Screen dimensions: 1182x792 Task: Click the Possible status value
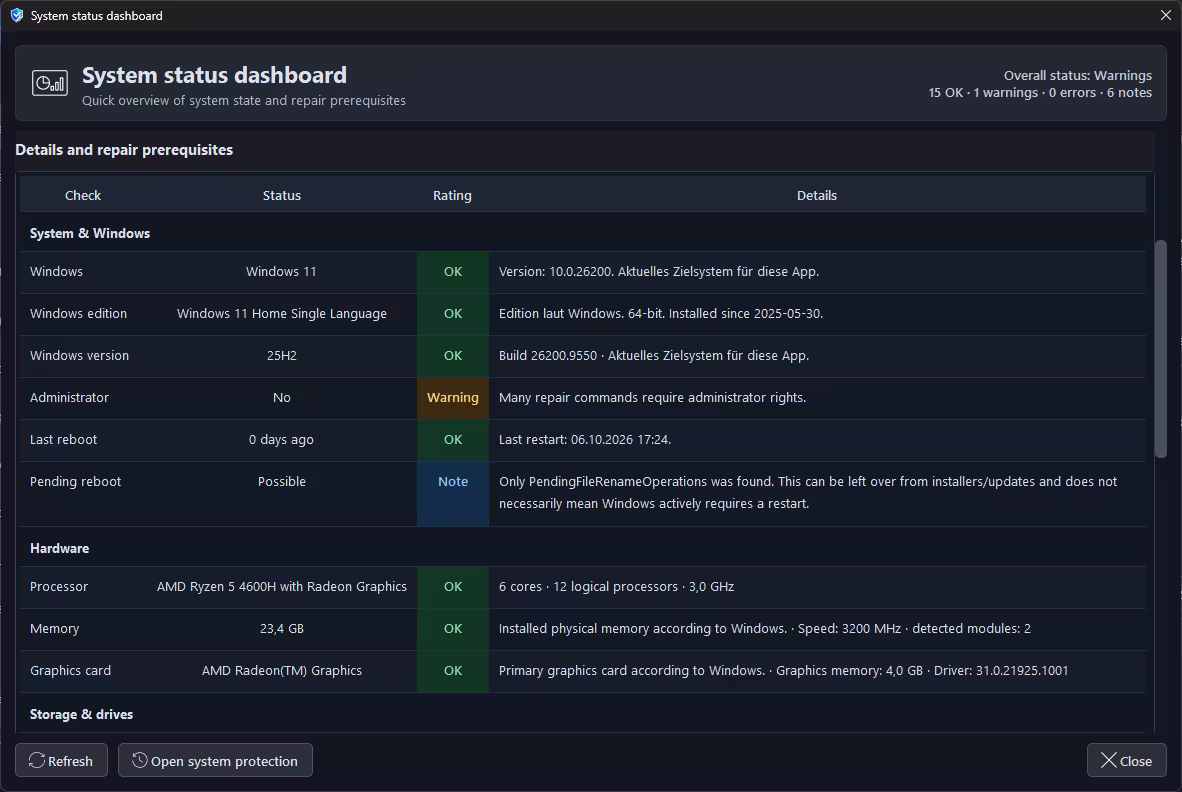(x=282, y=482)
